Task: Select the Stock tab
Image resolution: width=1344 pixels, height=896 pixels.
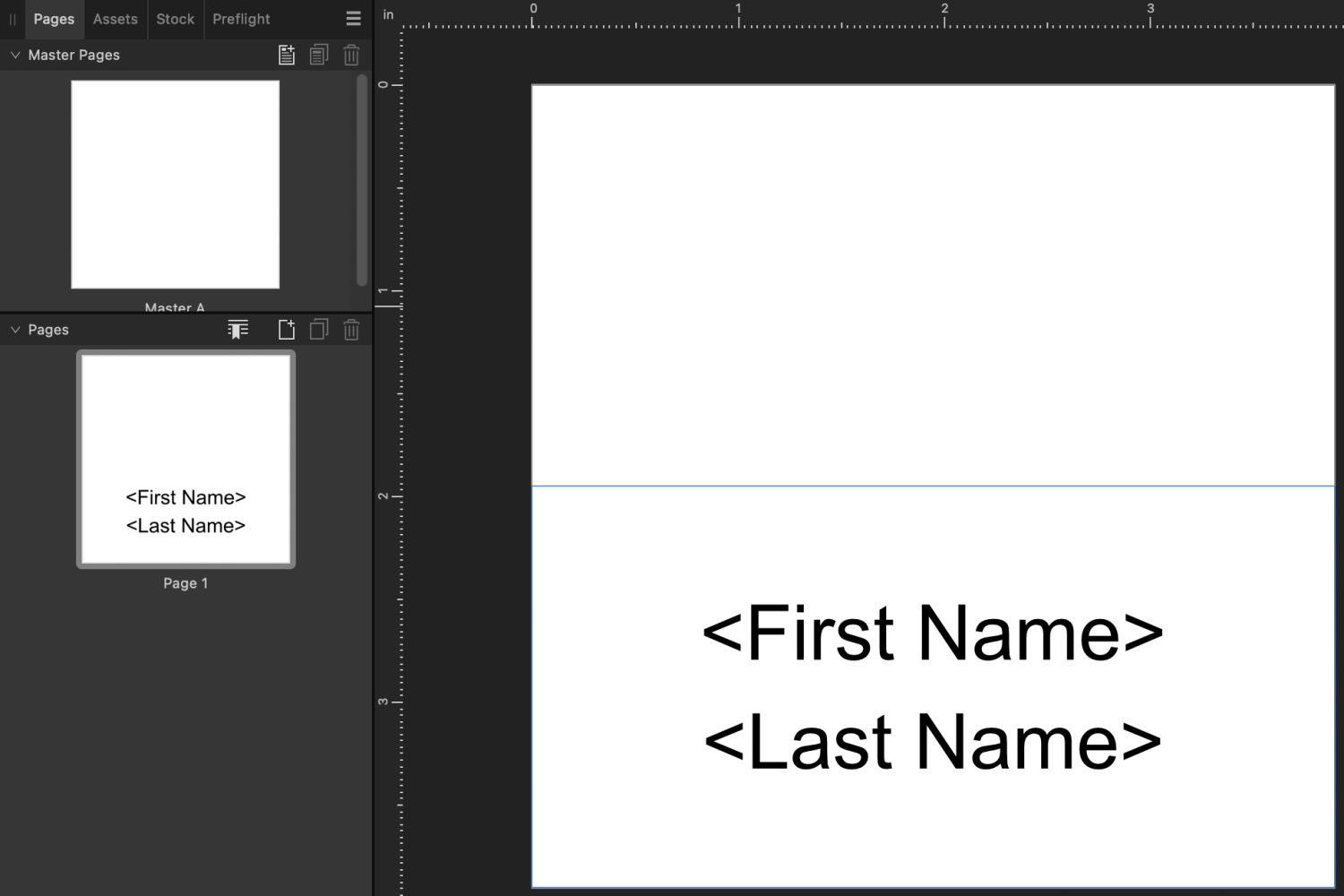Action: pyautogui.click(x=175, y=19)
